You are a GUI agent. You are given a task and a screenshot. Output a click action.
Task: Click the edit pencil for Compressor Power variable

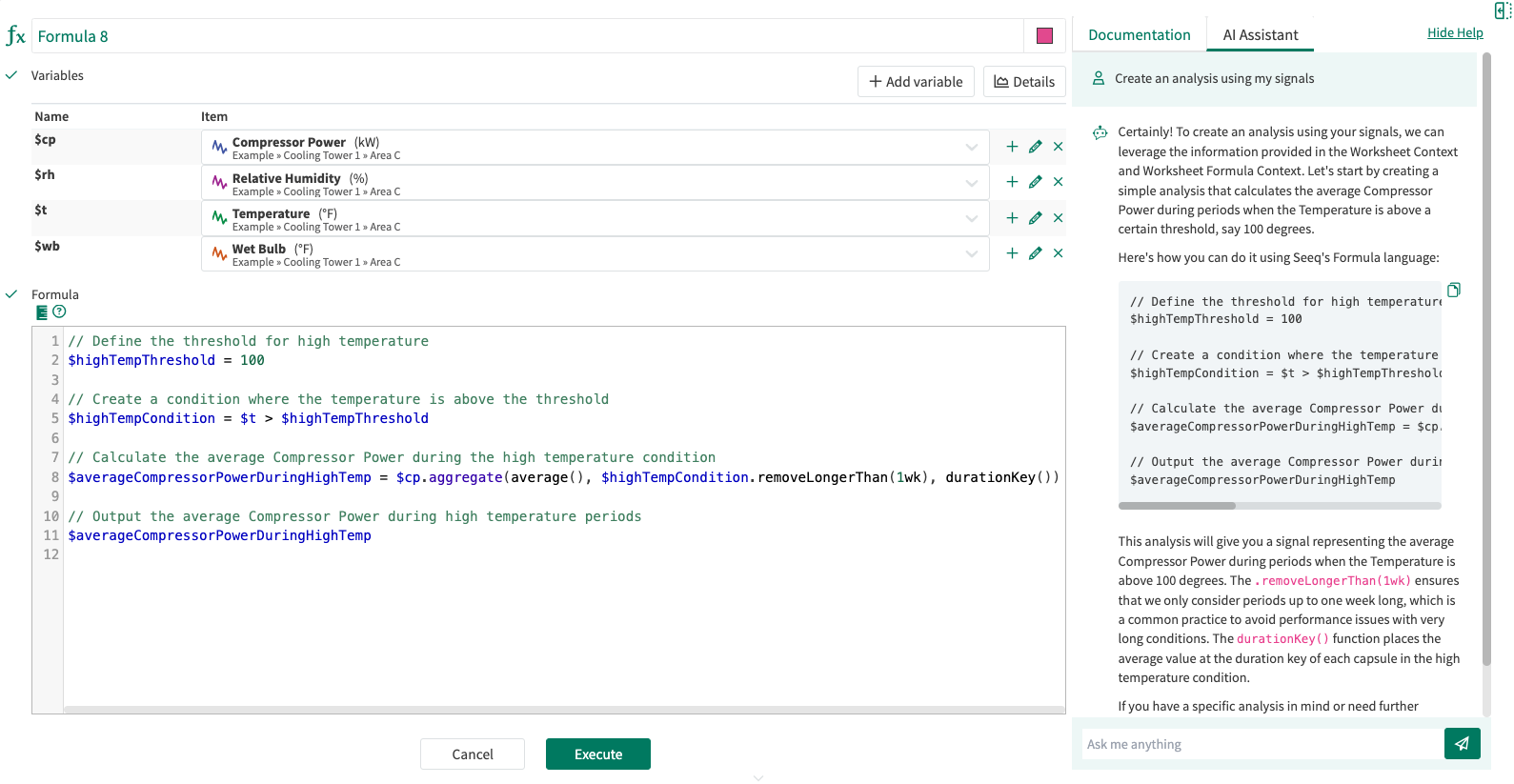(1035, 147)
